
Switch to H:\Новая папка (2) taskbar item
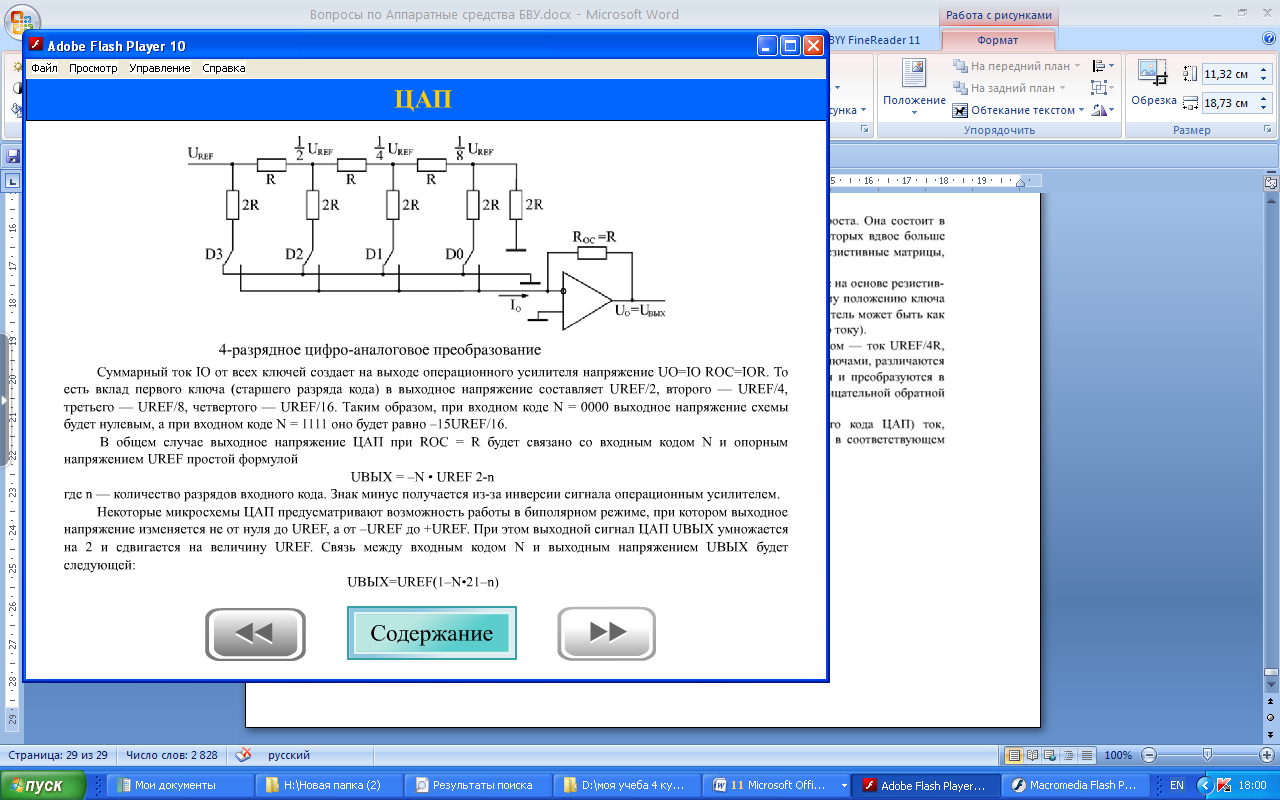pyautogui.click(x=327, y=785)
